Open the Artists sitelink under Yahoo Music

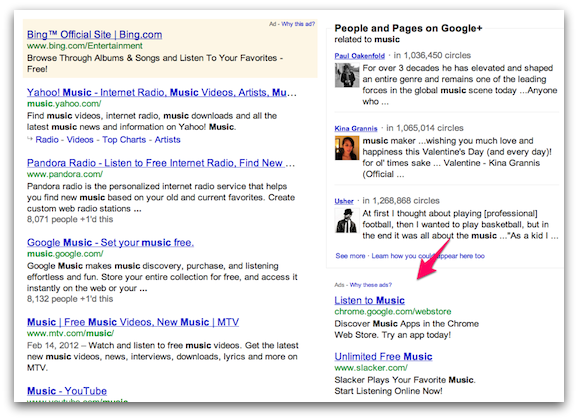[167, 140]
